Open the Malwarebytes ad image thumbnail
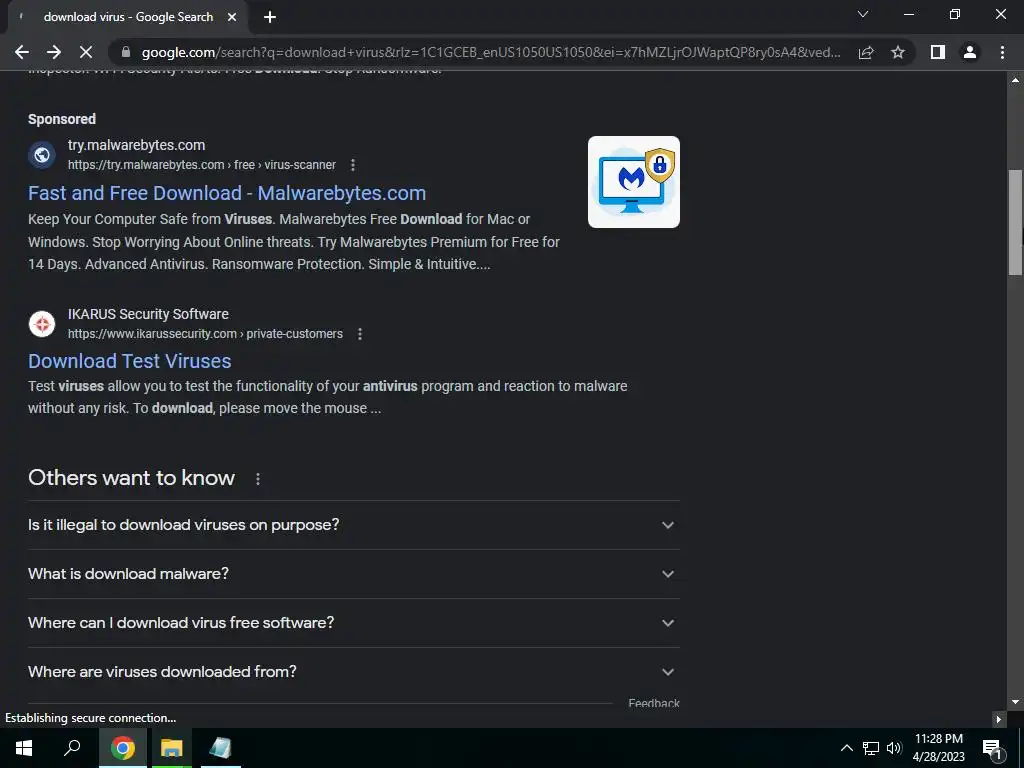The height and width of the screenshot is (768, 1024). (633, 182)
